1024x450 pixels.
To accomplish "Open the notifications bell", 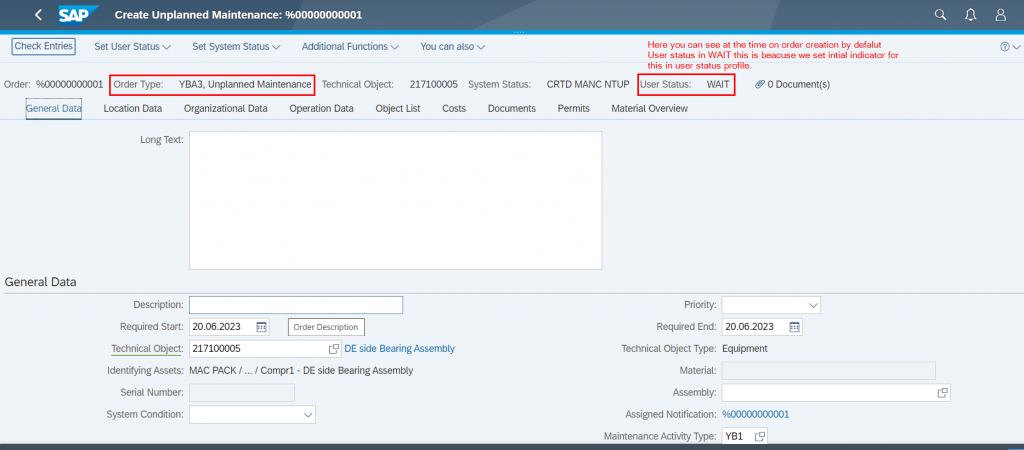I will pos(970,14).
